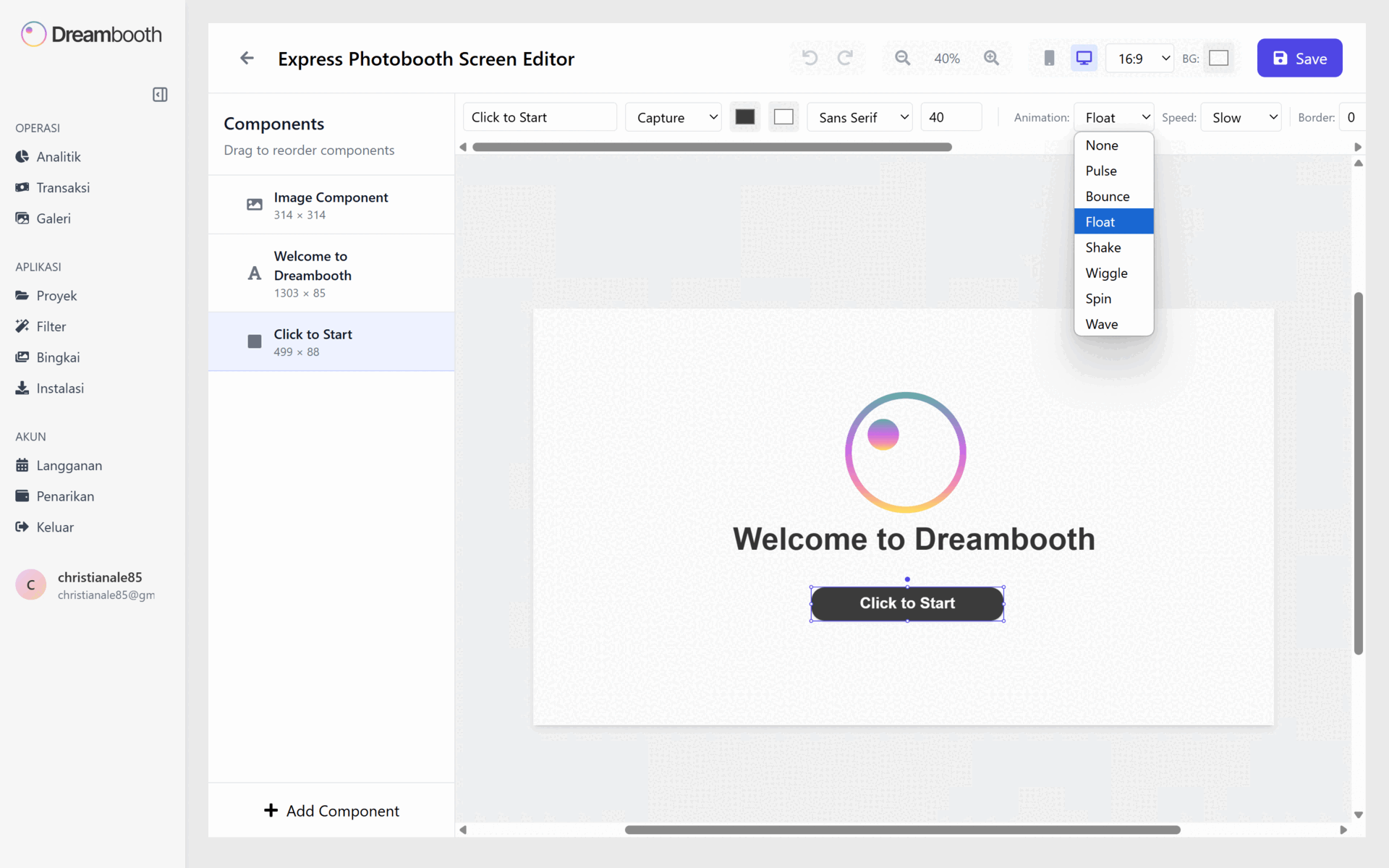Choose Shake animation option
This screenshot has width=1389, height=868.
(1114, 247)
